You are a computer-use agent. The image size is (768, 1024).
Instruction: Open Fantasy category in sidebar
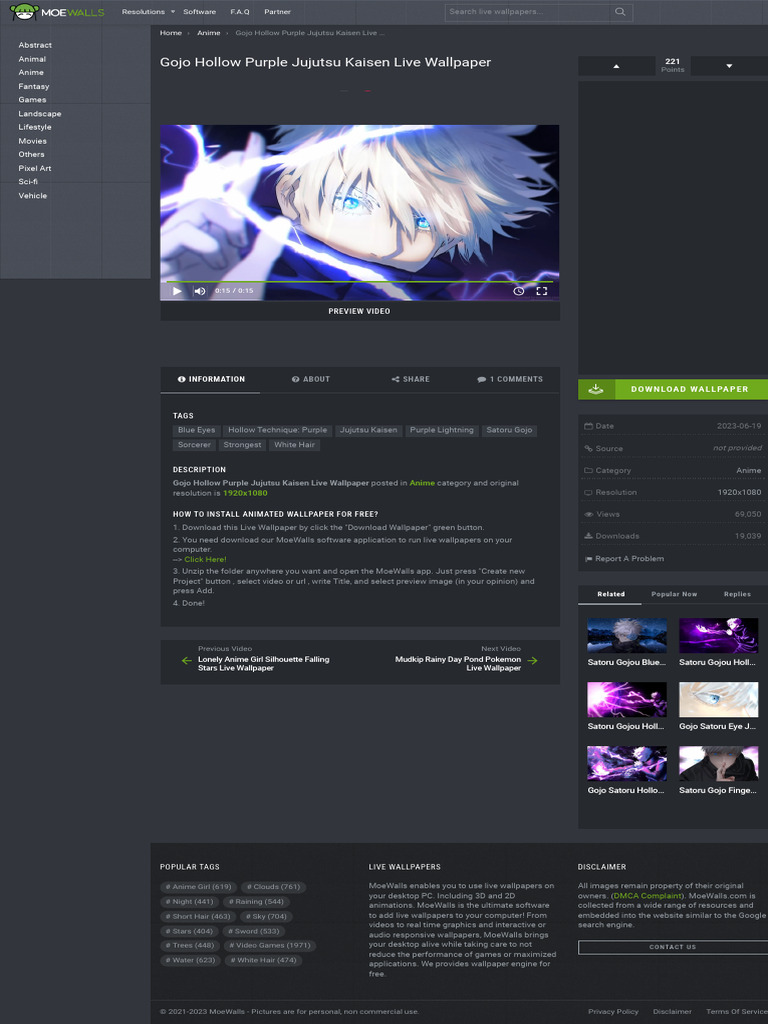[34, 86]
